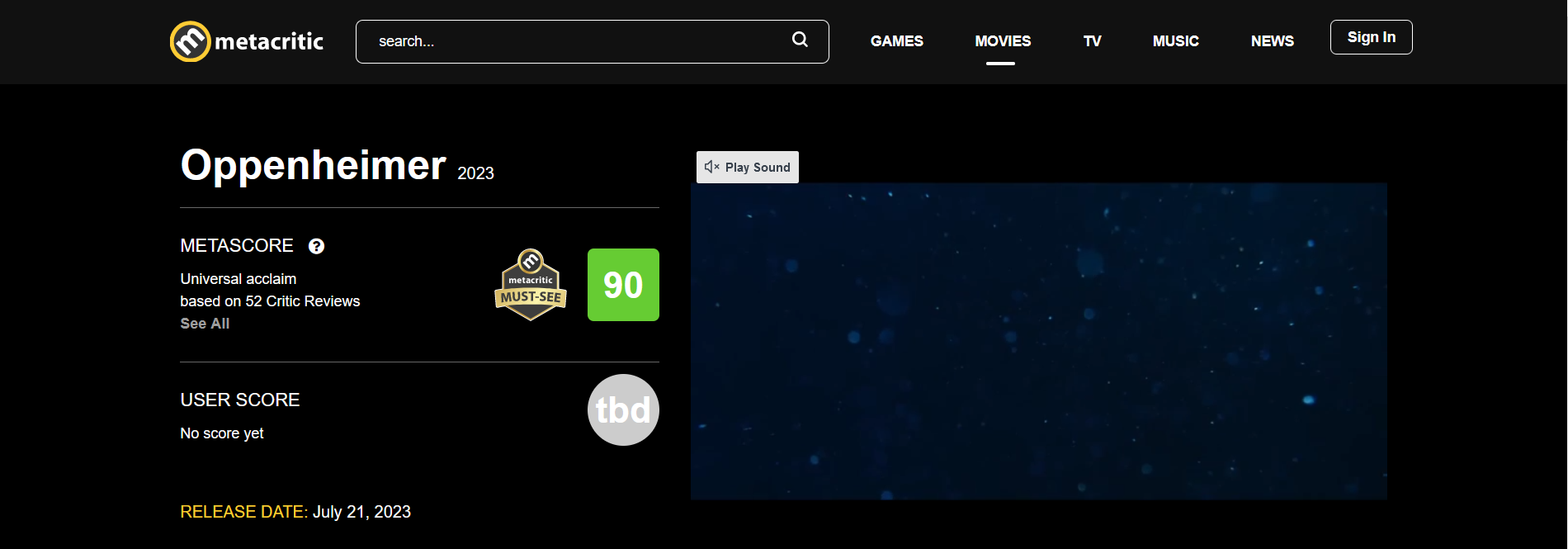Click the search magnifier icon
The image size is (1568, 549).
click(800, 40)
